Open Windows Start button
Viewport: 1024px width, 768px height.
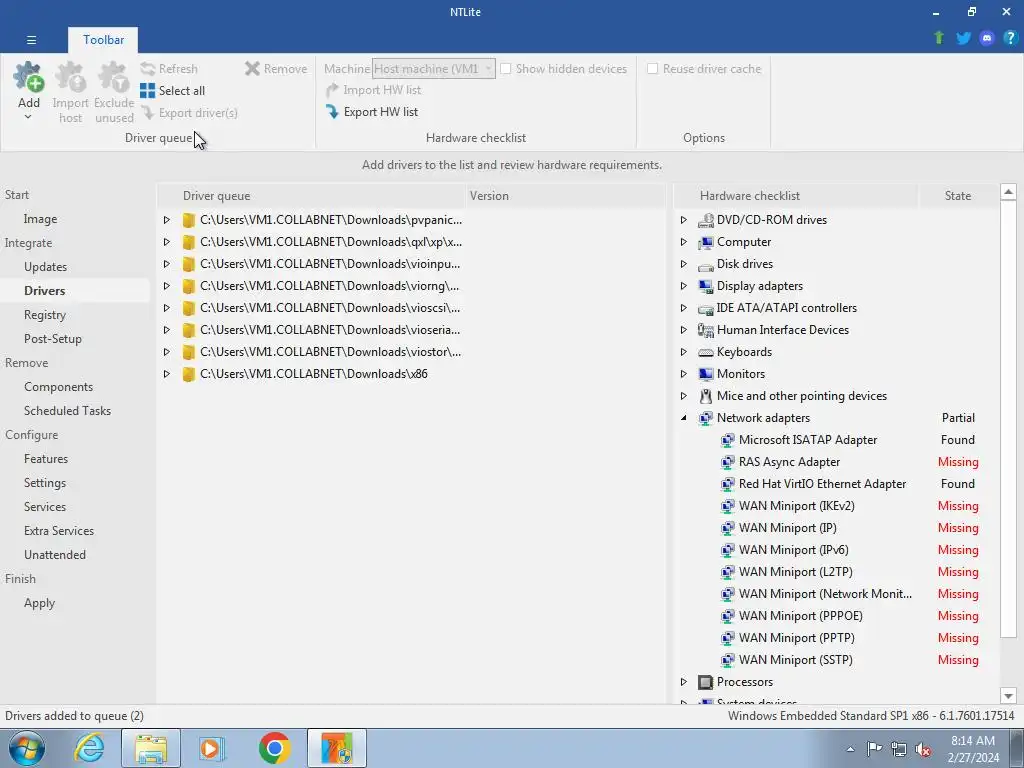point(26,748)
